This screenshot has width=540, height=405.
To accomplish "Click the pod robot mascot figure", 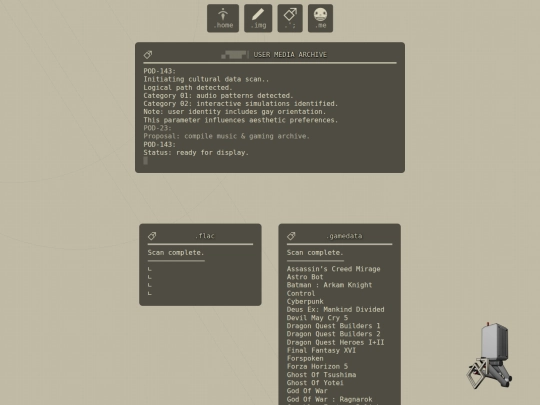I will point(489,355).
